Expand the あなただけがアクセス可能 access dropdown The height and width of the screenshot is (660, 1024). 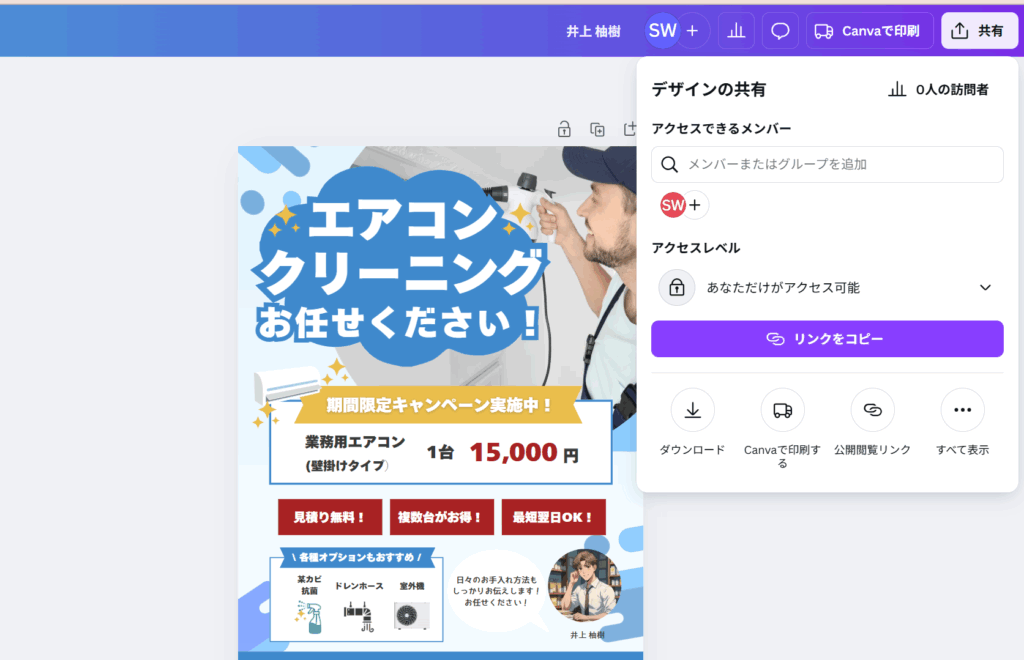(x=827, y=287)
